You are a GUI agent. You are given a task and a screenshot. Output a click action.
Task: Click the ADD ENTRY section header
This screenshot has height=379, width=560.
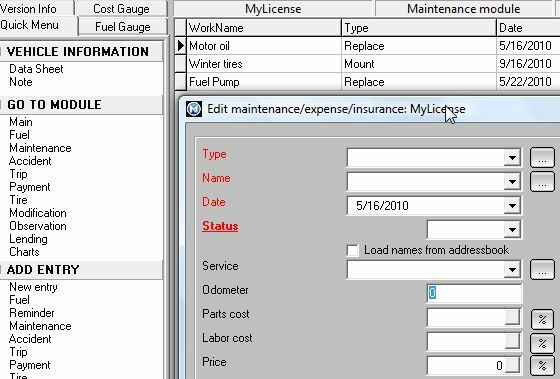(x=81, y=270)
